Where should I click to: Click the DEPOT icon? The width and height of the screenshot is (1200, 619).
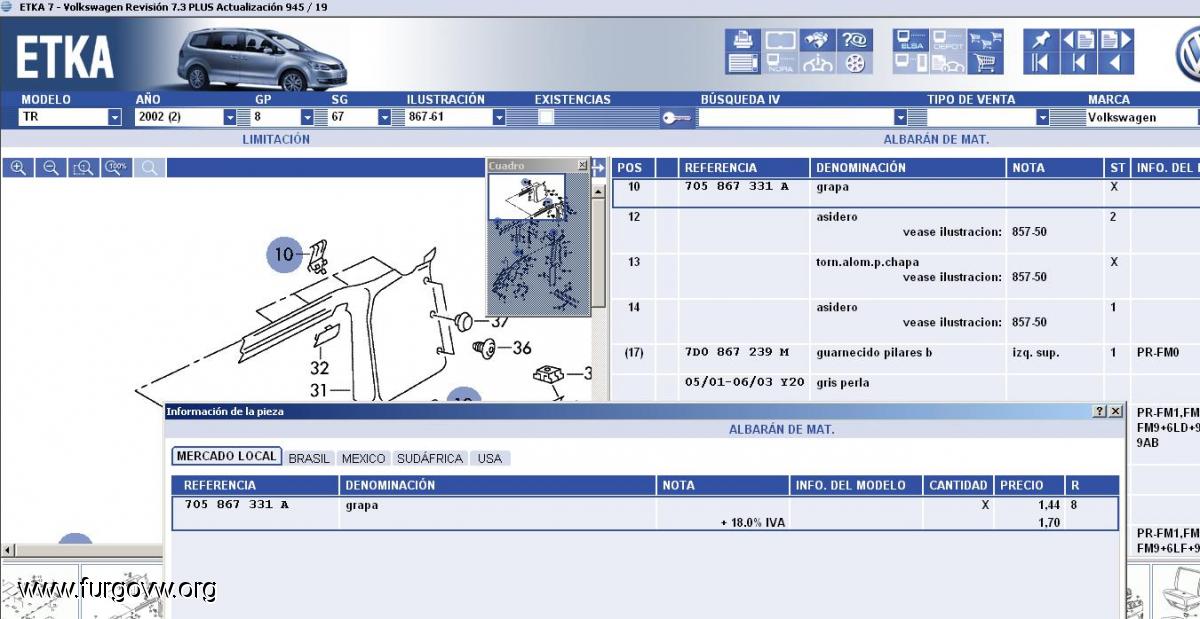point(948,40)
